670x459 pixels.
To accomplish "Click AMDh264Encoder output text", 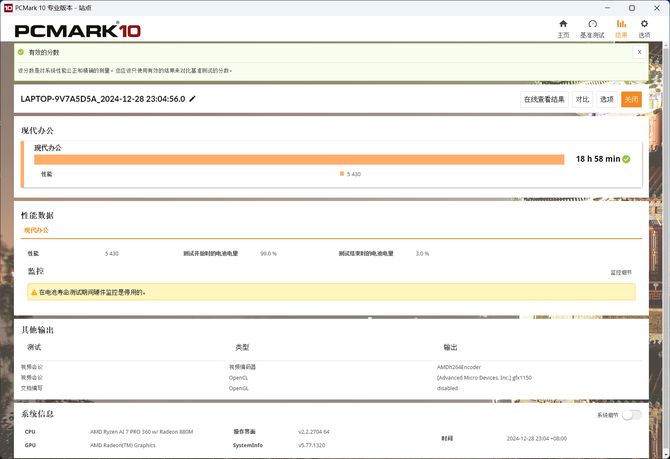I will coord(458,367).
